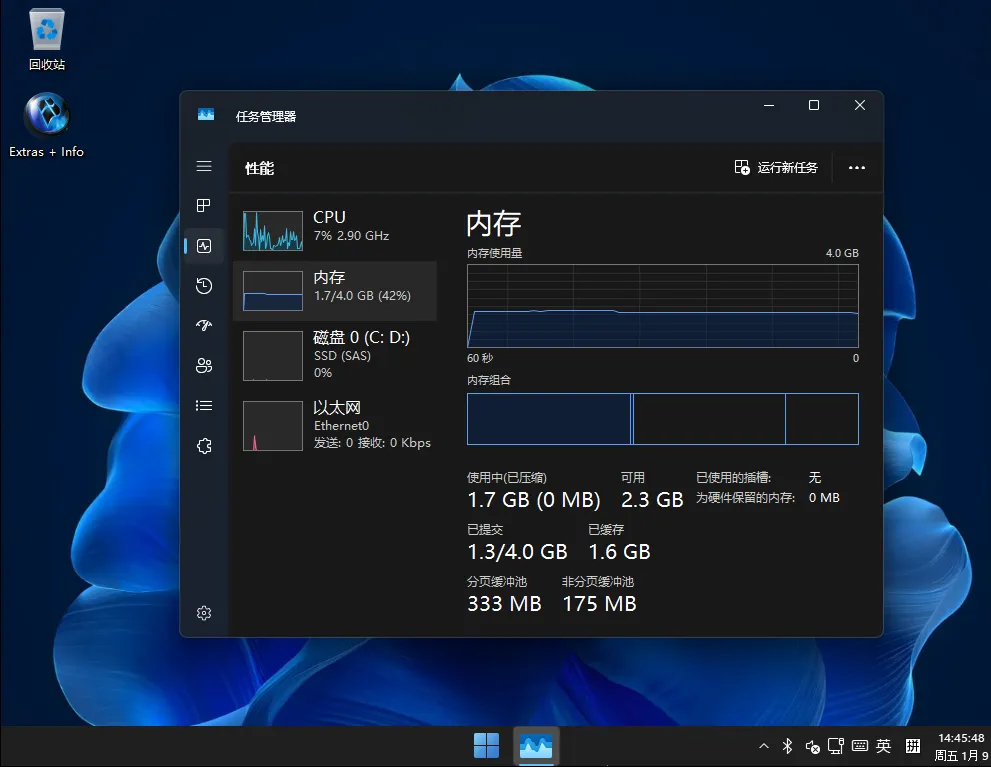Select the 磁盘 0 disk entry
The height and width of the screenshot is (767, 991).
point(335,355)
